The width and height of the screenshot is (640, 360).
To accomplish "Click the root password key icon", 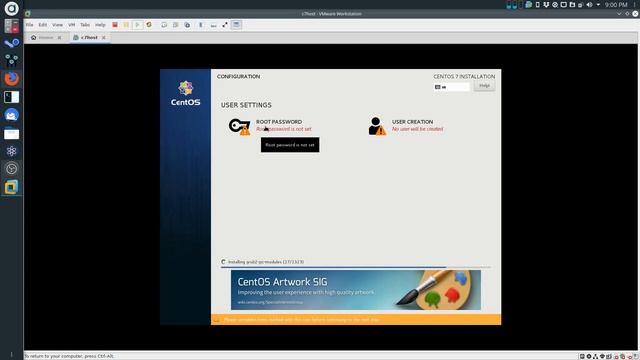I will 240,127.
